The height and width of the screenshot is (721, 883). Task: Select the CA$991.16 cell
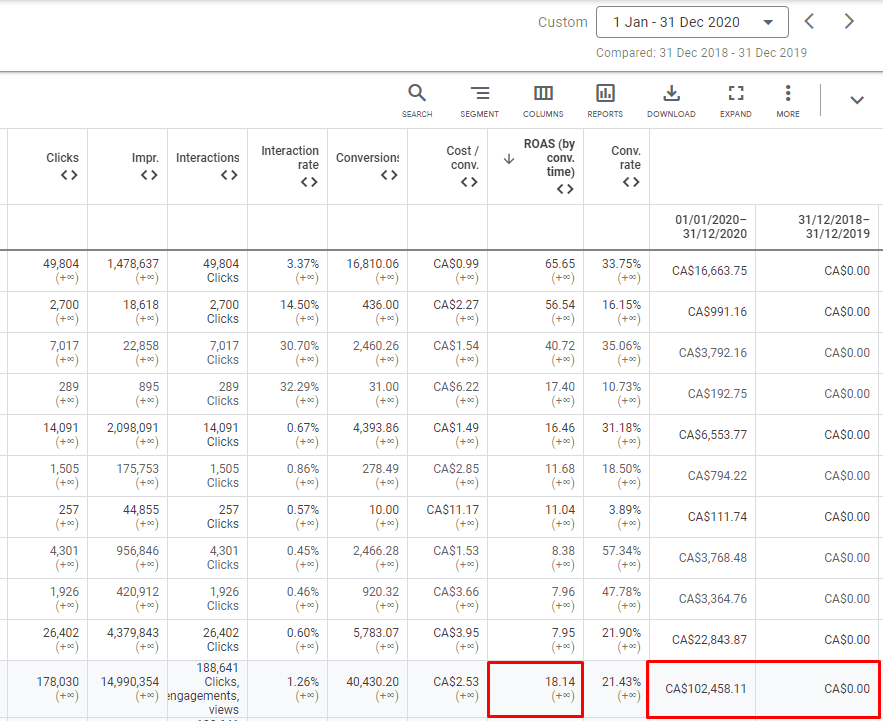point(717,312)
